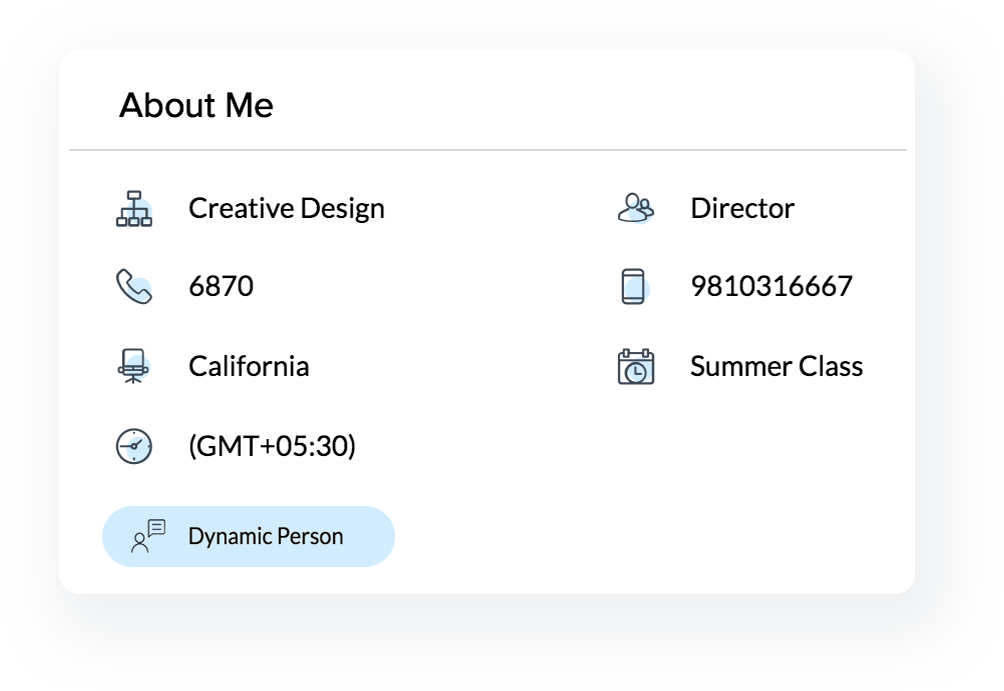Click the About Me heading
The height and width of the screenshot is (691, 1004).
point(196,105)
